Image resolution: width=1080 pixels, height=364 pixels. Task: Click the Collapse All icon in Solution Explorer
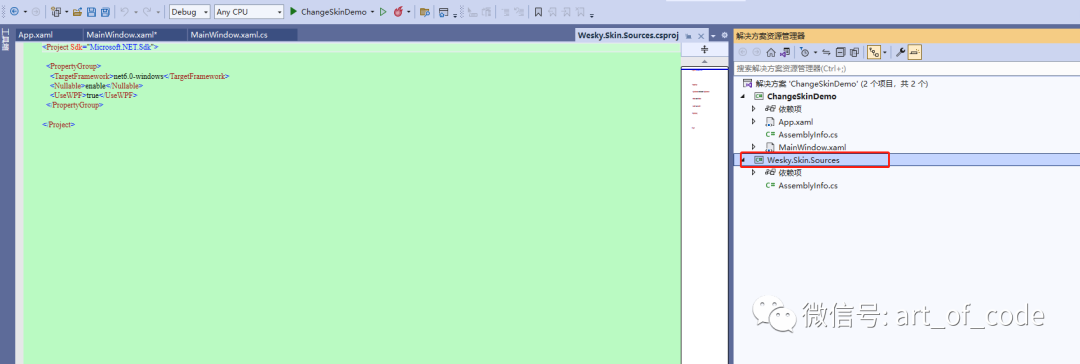point(840,52)
